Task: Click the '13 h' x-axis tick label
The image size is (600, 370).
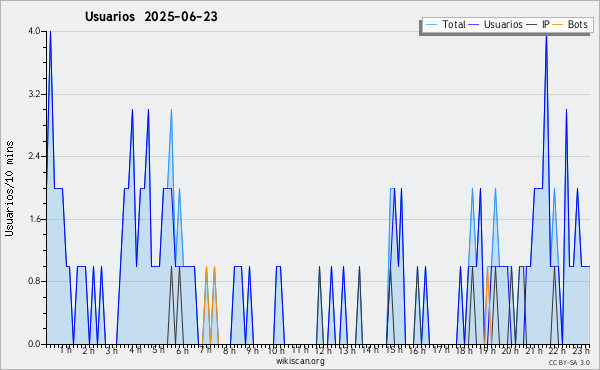Action: tap(347, 351)
